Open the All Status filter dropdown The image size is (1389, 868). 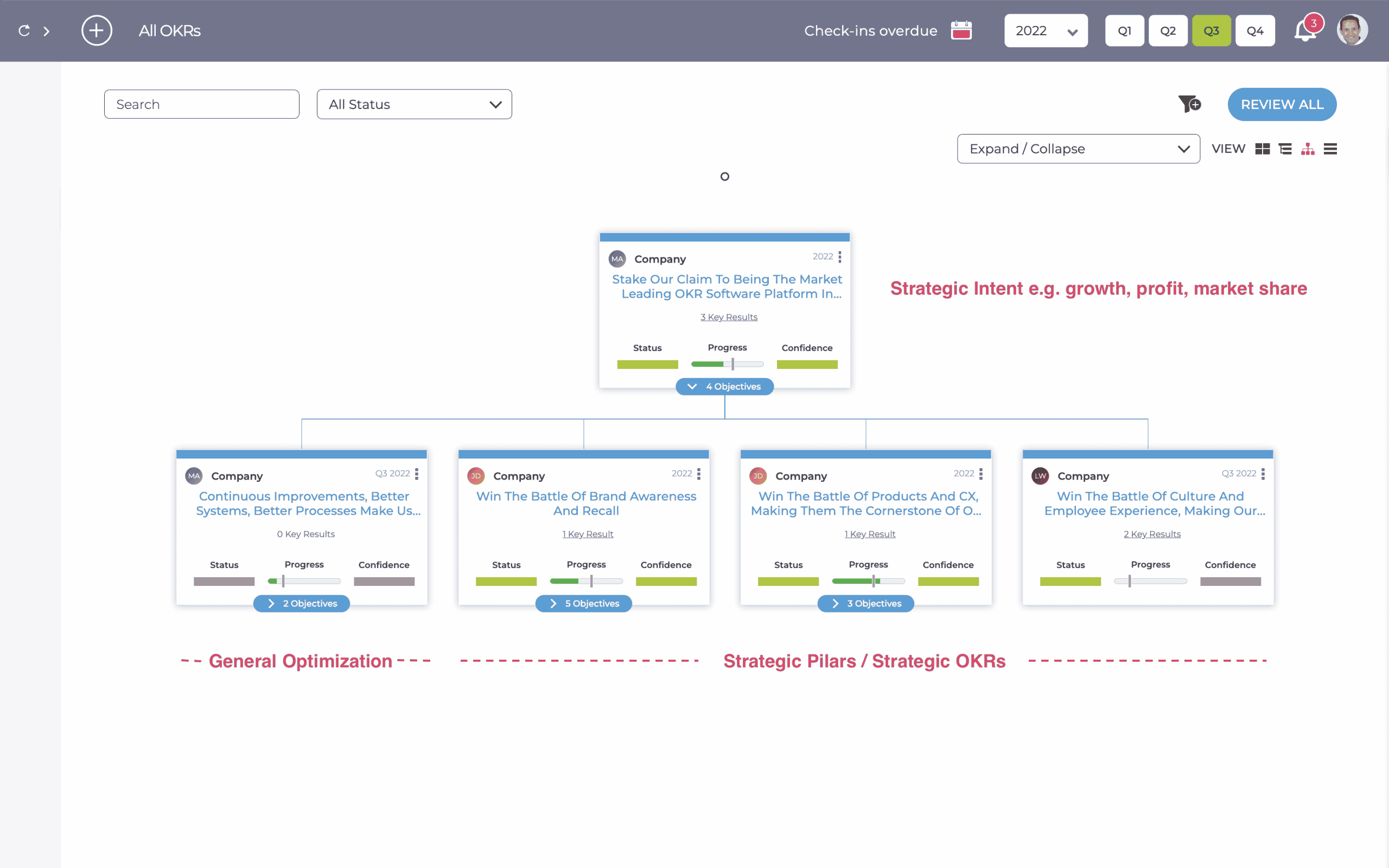point(414,104)
